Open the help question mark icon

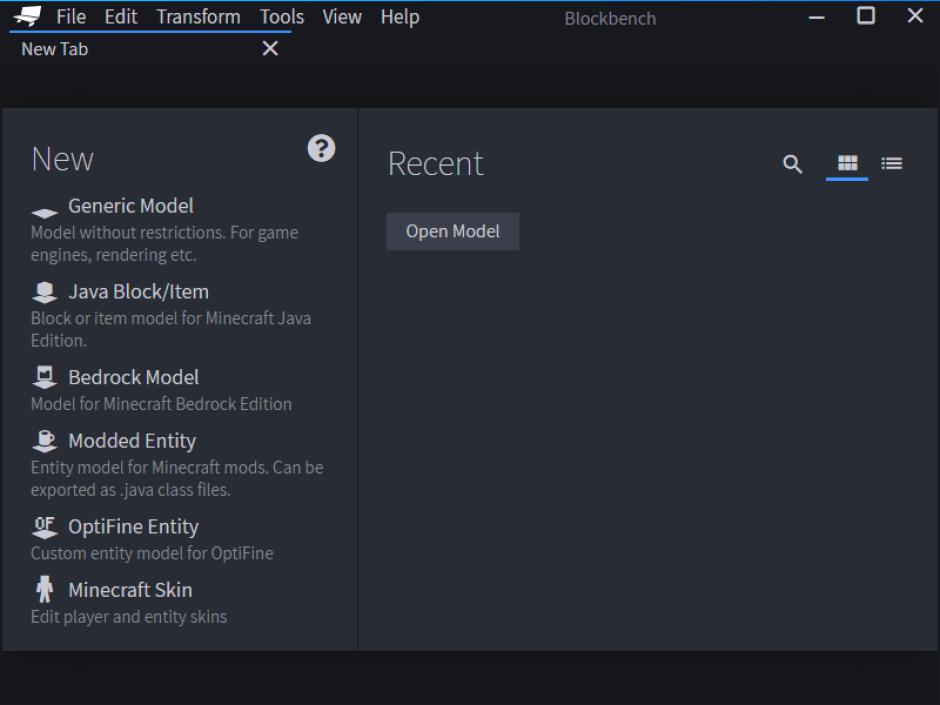(x=321, y=148)
